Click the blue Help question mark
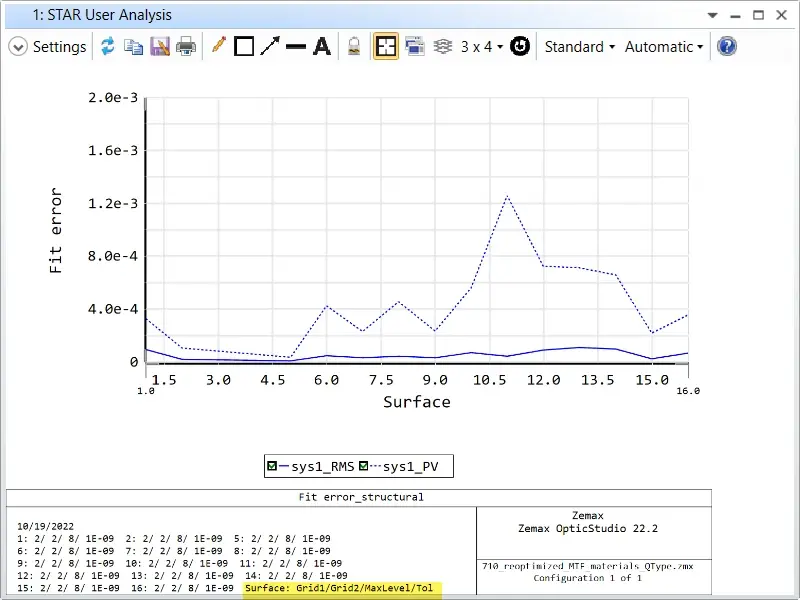This screenshot has height=600, width=800. [727, 47]
